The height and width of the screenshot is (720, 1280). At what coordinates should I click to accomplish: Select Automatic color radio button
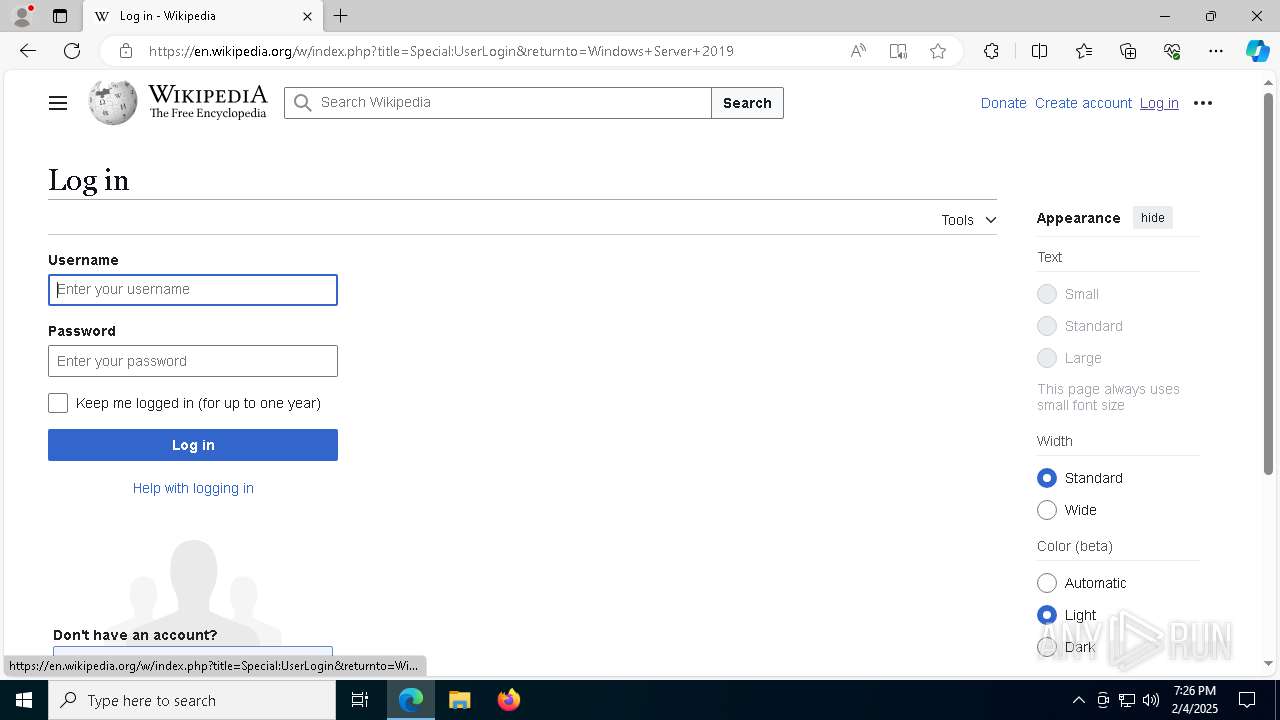[1047, 583]
